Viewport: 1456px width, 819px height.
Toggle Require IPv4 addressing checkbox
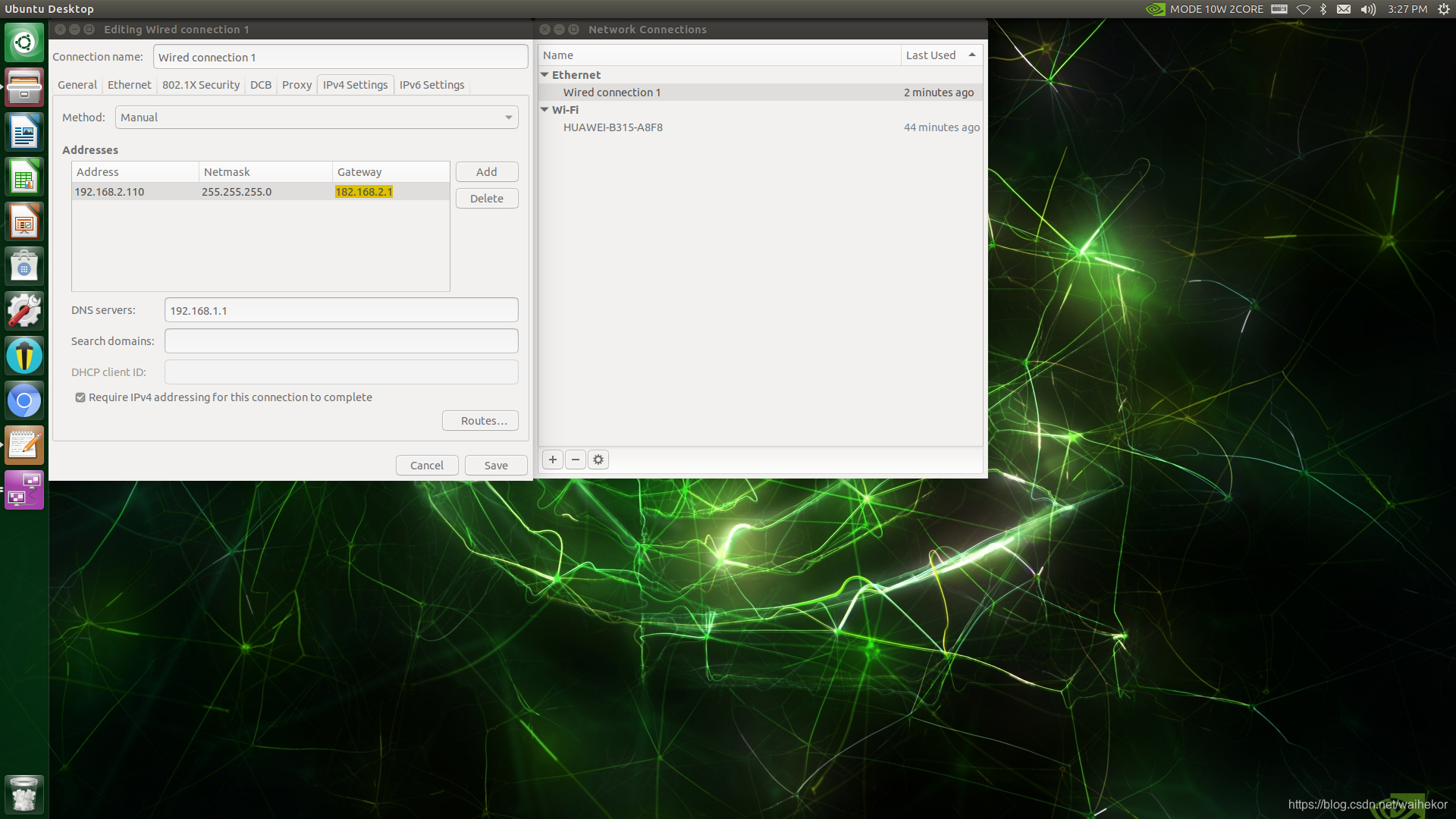[x=80, y=397]
